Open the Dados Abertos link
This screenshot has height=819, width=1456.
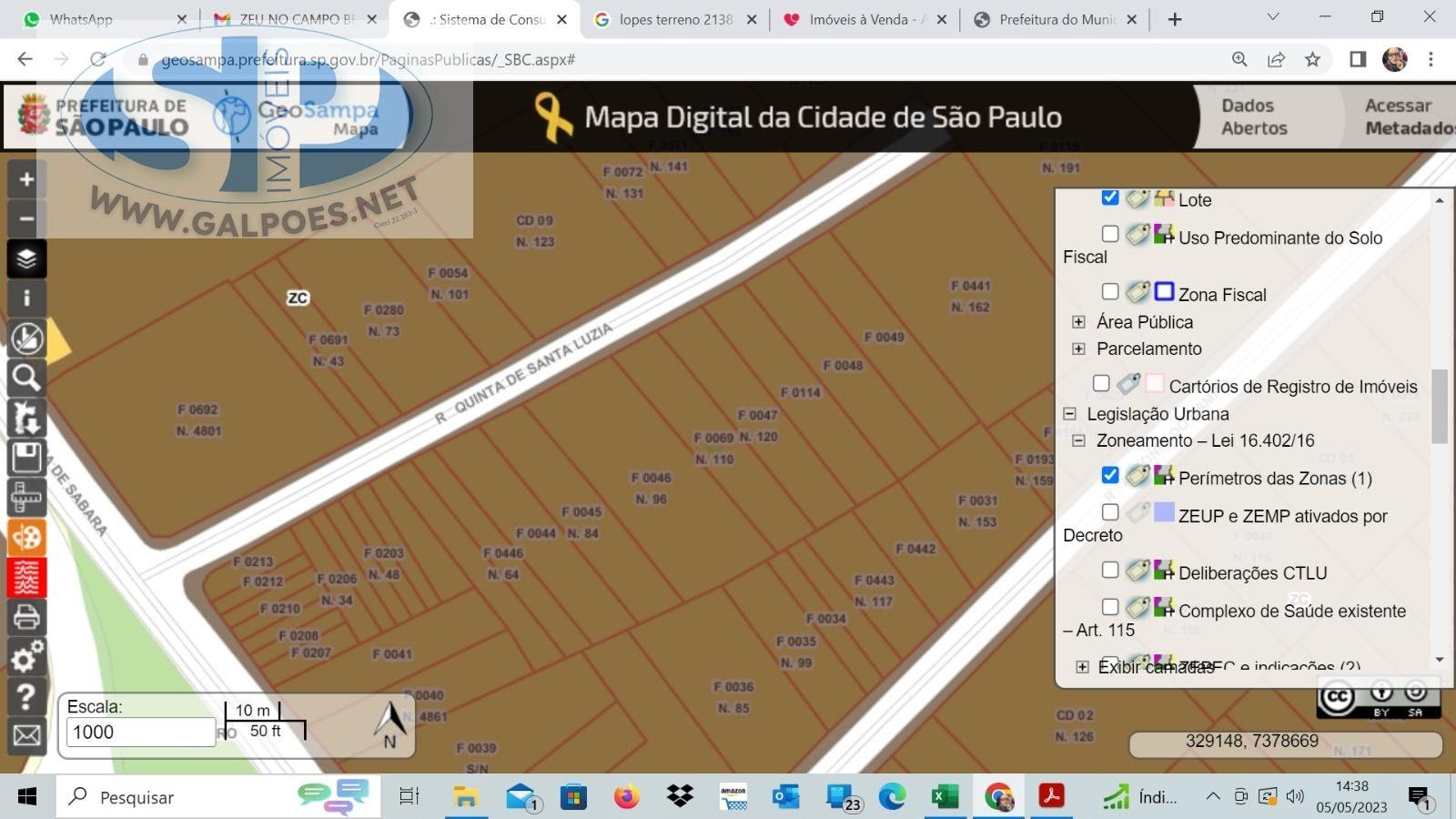tap(1253, 117)
